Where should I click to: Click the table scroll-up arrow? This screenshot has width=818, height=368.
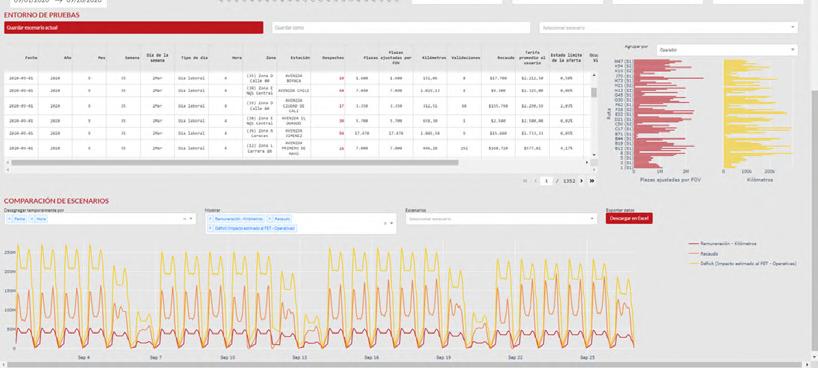[x=593, y=75]
